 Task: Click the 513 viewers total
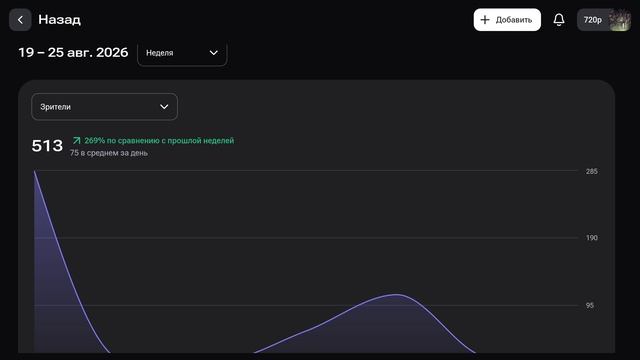coord(47,146)
